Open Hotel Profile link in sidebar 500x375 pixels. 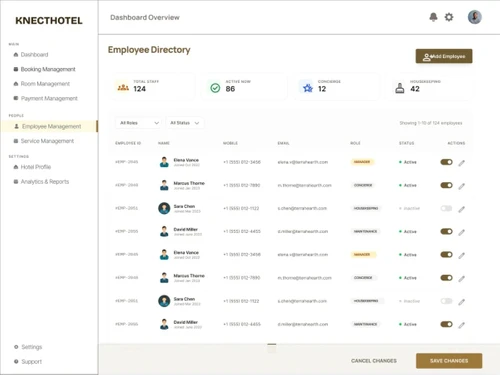(36, 167)
